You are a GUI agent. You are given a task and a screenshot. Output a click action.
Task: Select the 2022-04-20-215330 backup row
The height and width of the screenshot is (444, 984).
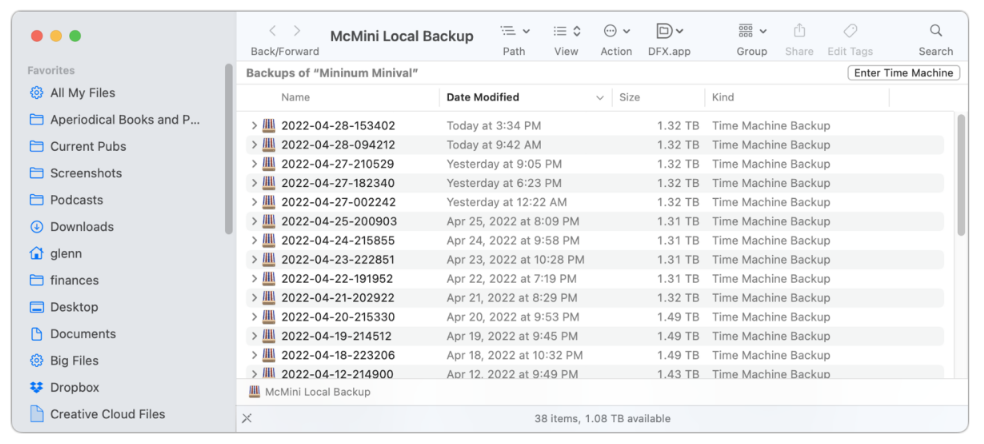pyautogui.click(x=338, y=317)
